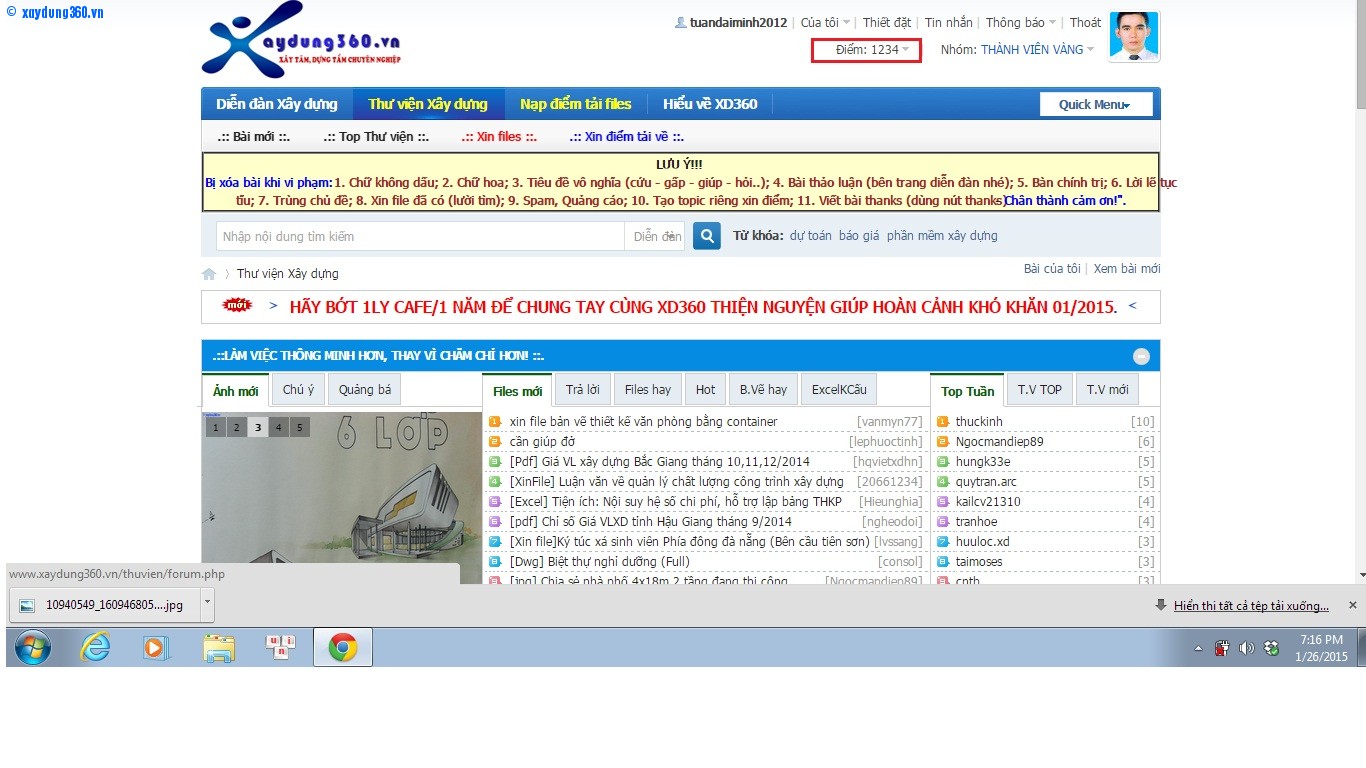Click the rank icon beside tranhoe
The image size is (1366, 768).
pyautogui.click(x=943, y=522)
